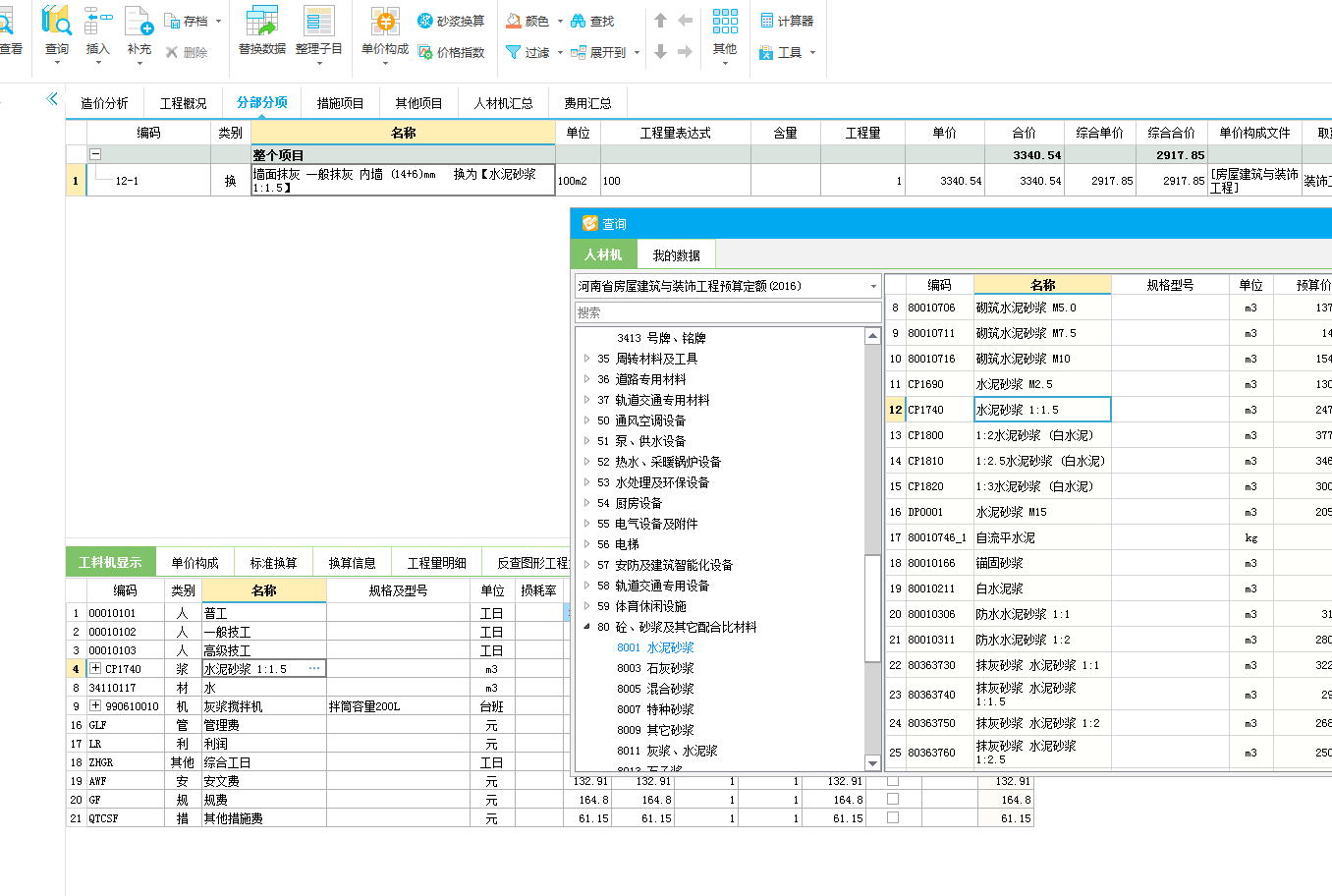1332x896 pixels.
Task: Toggle checkbox in the 安文费 row
Action: coord(893,781)
